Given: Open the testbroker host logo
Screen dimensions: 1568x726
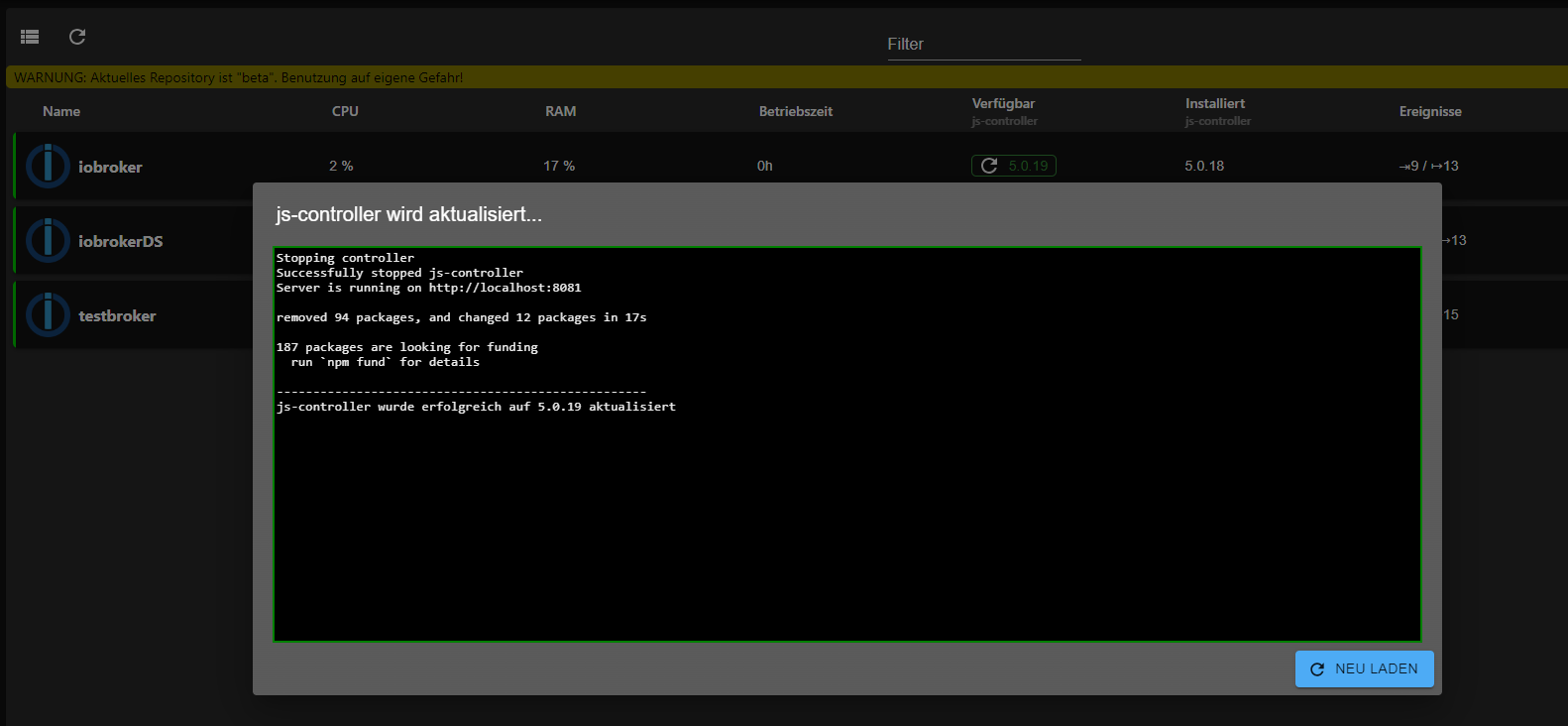Looking at the screenshot, I should click(x=48, y=314).
